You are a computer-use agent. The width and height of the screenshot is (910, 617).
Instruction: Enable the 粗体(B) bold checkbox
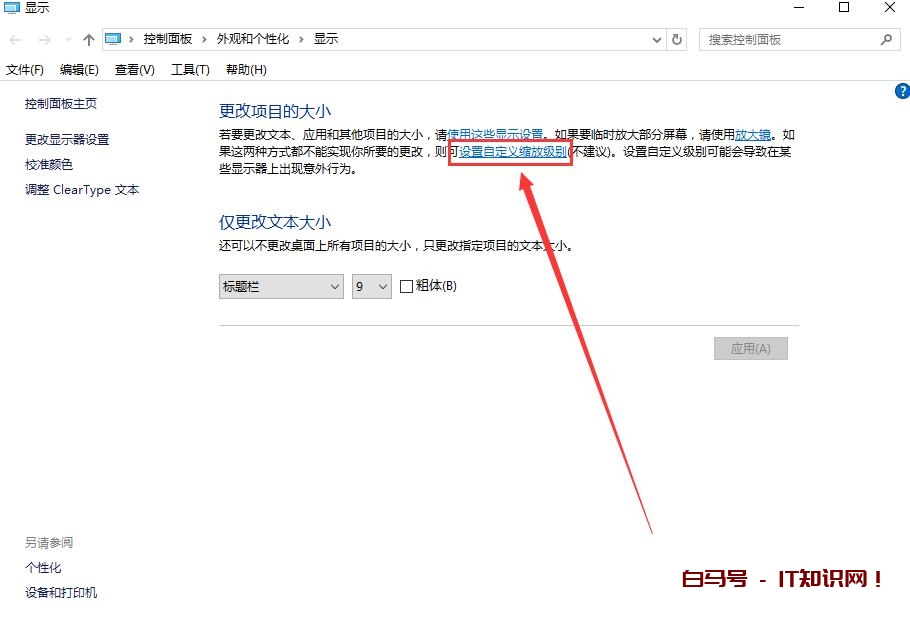(x=406, y=286)
